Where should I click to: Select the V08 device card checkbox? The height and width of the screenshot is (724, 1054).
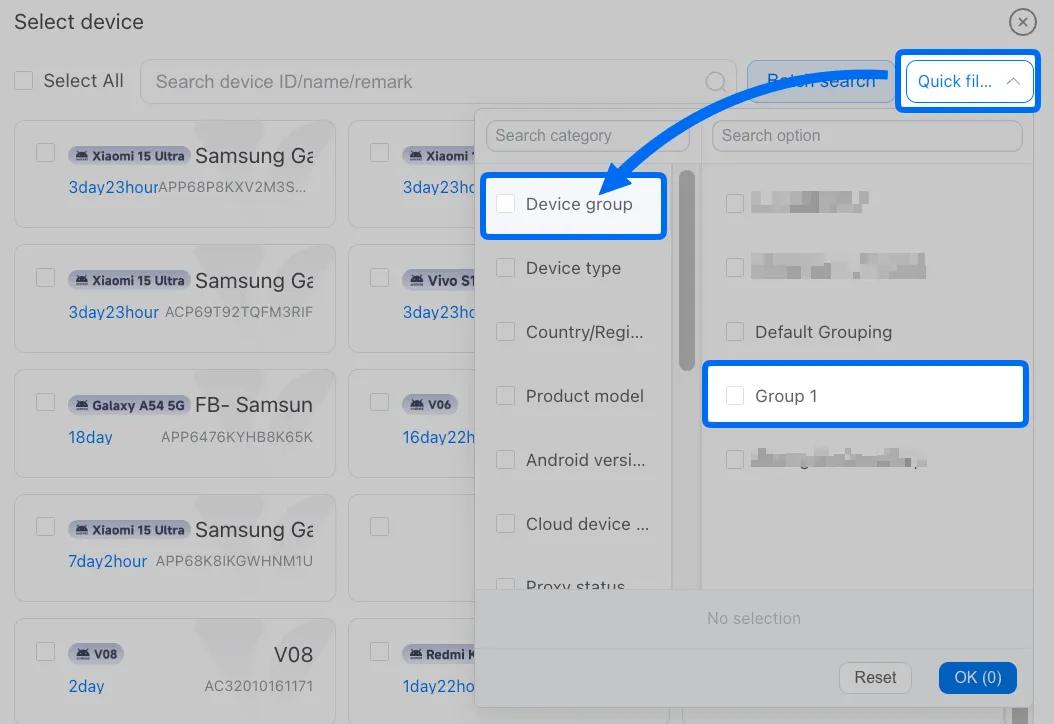[x=46, y=651]
